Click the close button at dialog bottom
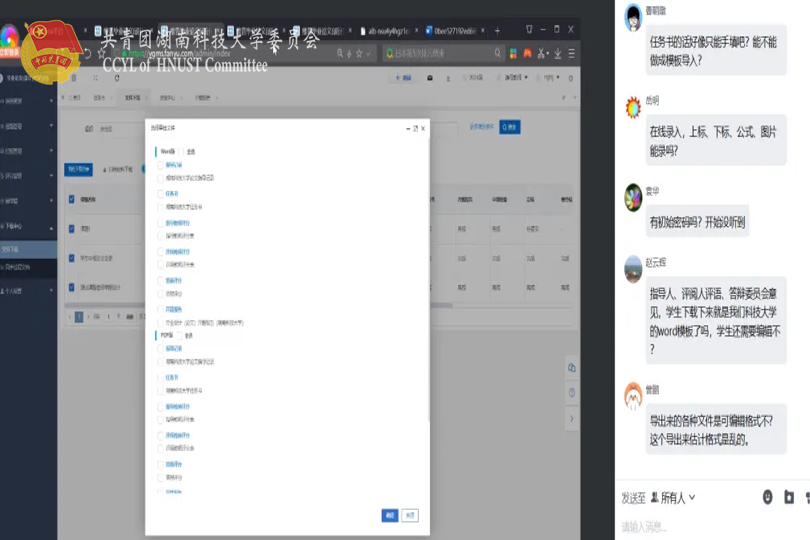810x540 pixels. (410, 515)
